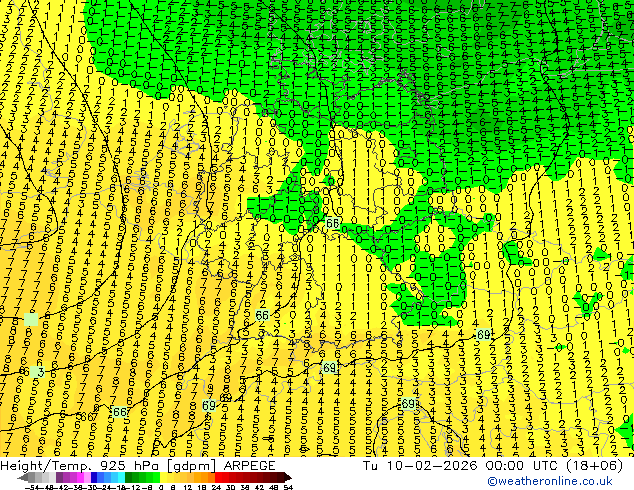The image size is (634, 490).
Task: Pick the dark green swatch in the temperature legend
Action: tap(129, 477)
